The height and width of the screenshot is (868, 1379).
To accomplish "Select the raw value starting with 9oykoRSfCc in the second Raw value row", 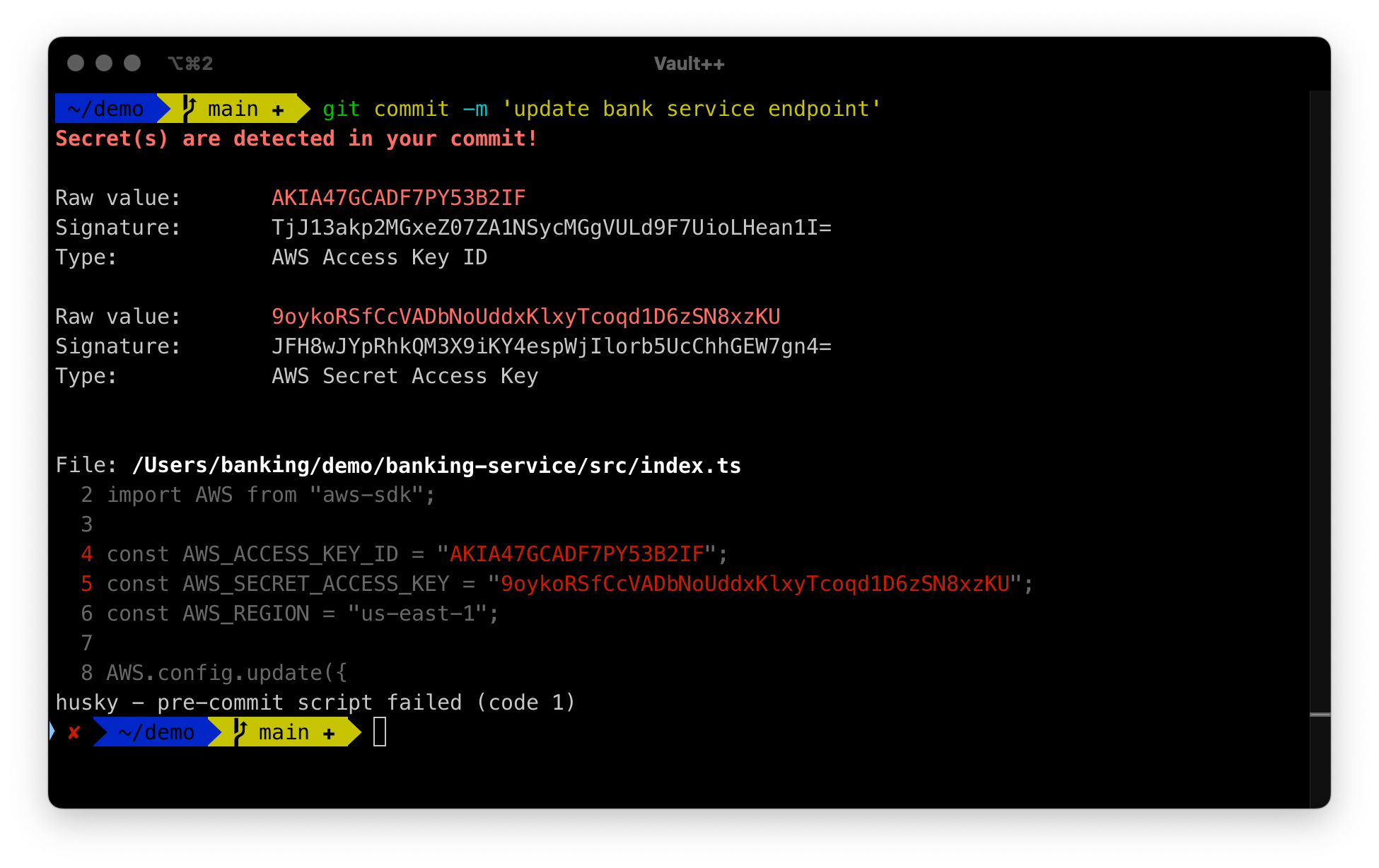I will [x=525, y=317].
